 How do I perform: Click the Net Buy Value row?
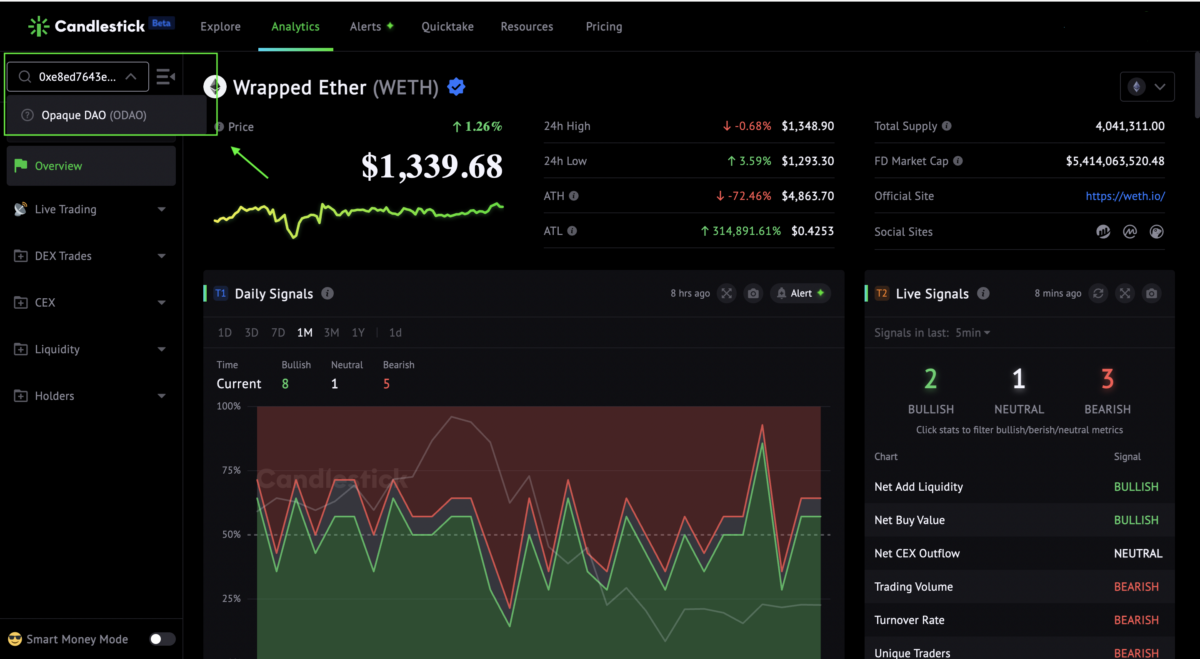1018,520
